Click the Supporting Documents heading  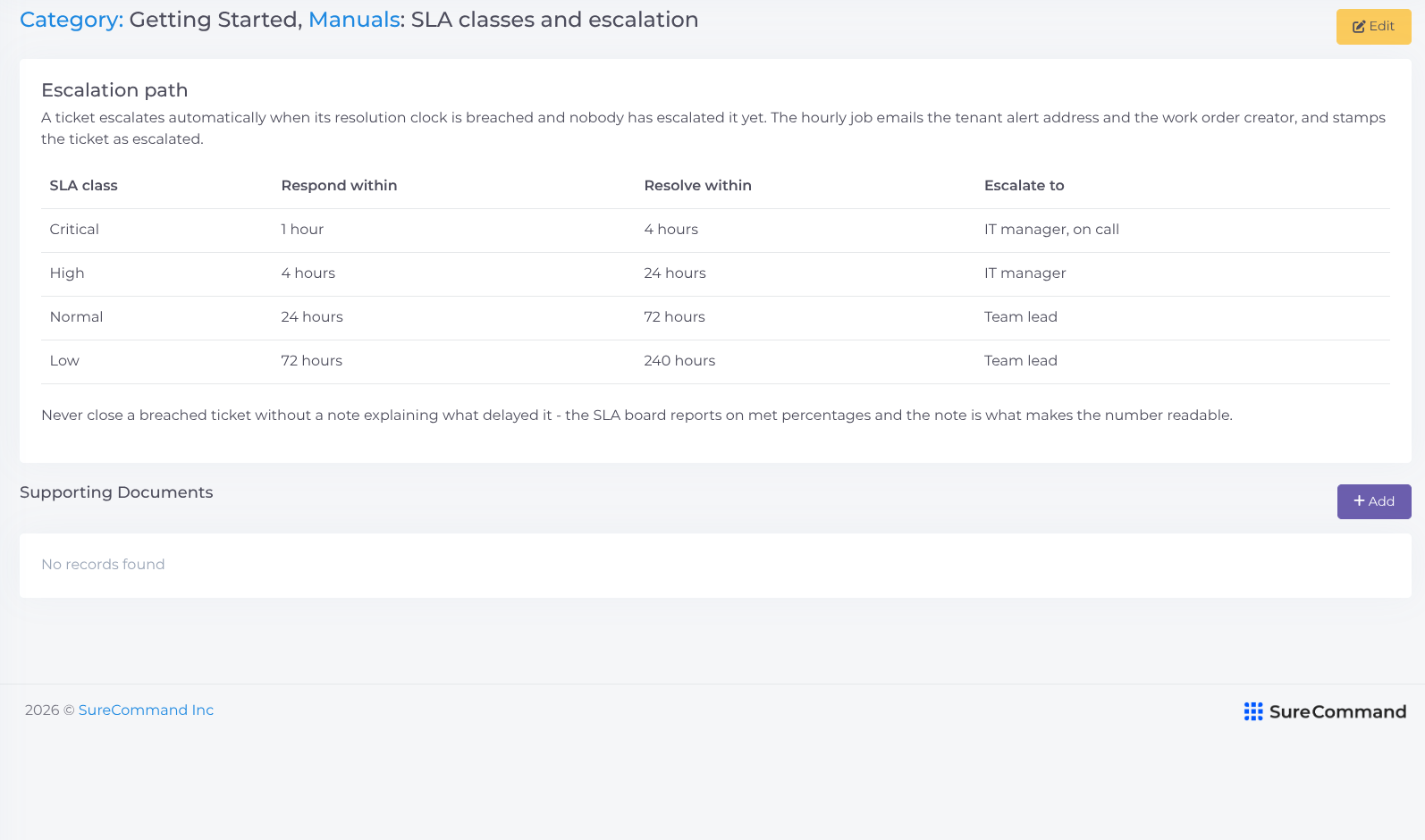[x=116, y=492]
